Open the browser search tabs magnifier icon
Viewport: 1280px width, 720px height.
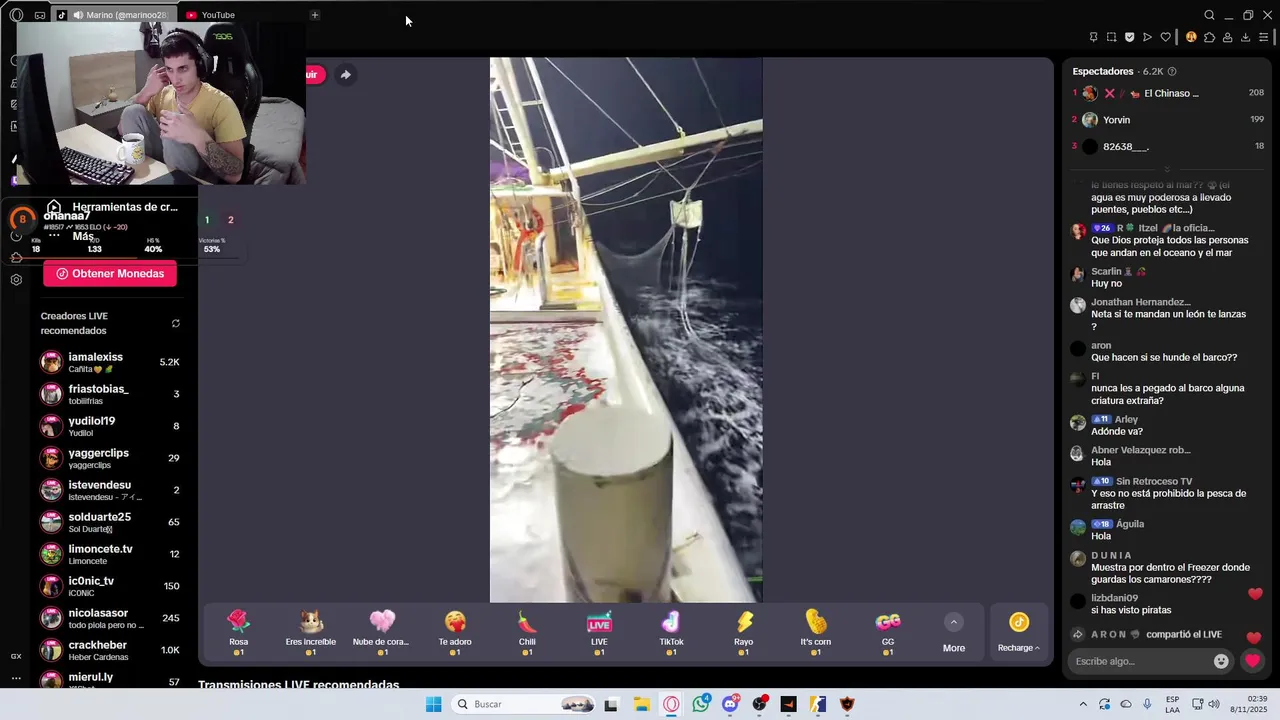pyautogui.click(x=1209, y=15)
